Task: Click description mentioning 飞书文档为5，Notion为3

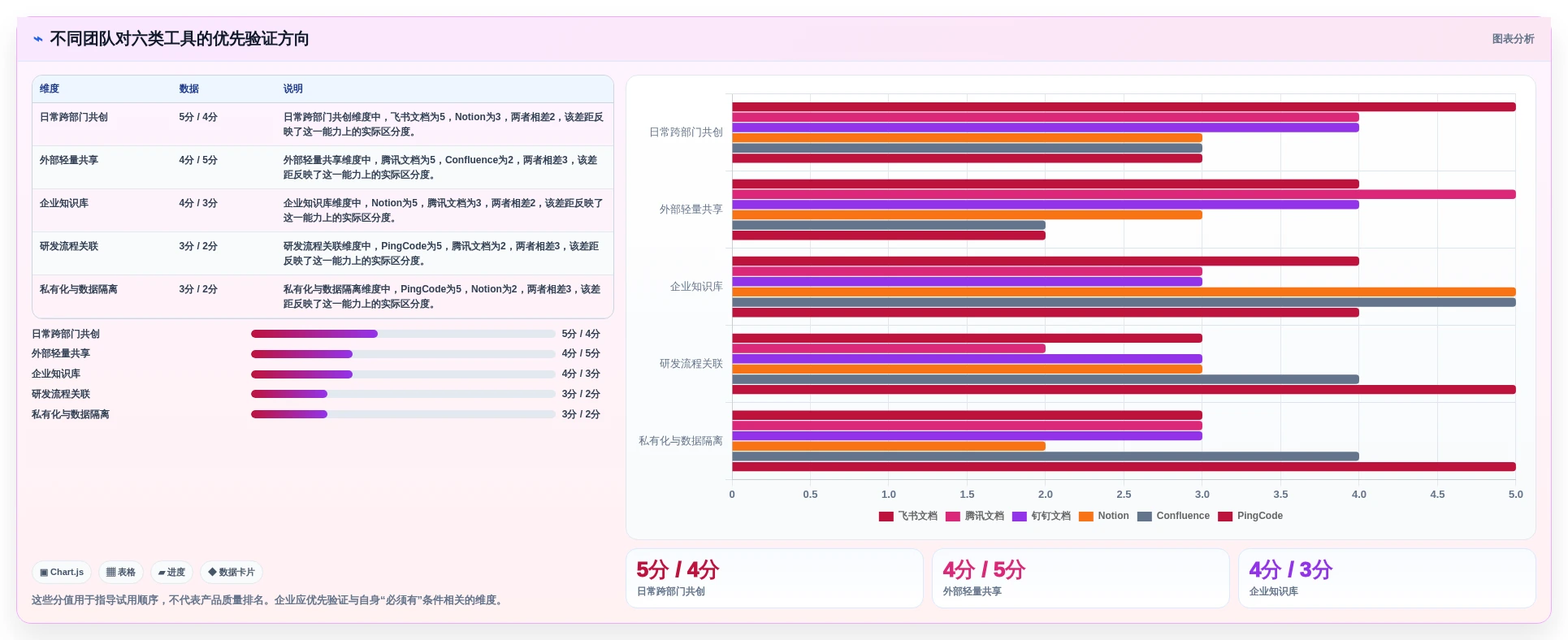Action: click(x=444, y=124)
